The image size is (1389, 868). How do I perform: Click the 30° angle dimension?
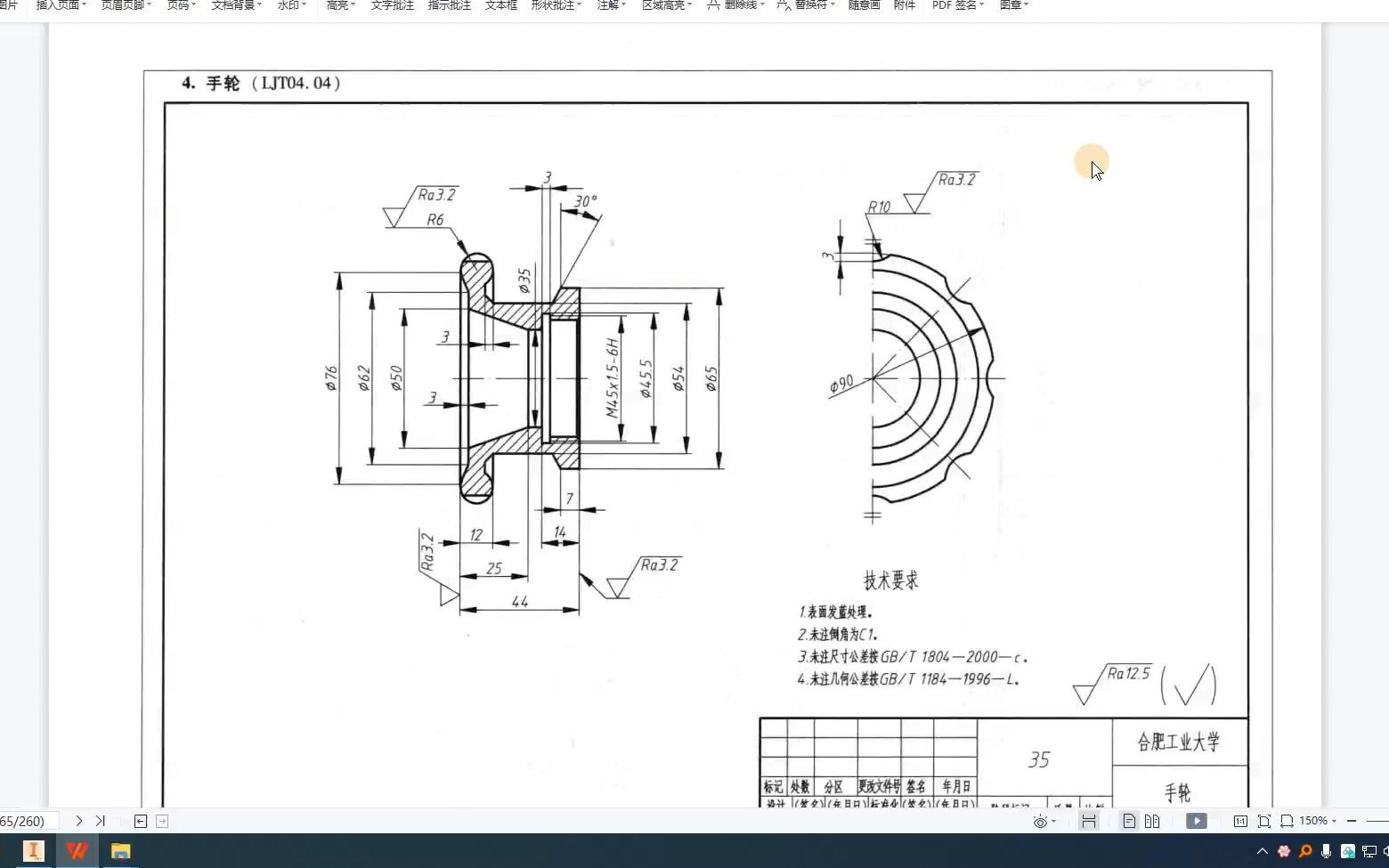(585, 201)
